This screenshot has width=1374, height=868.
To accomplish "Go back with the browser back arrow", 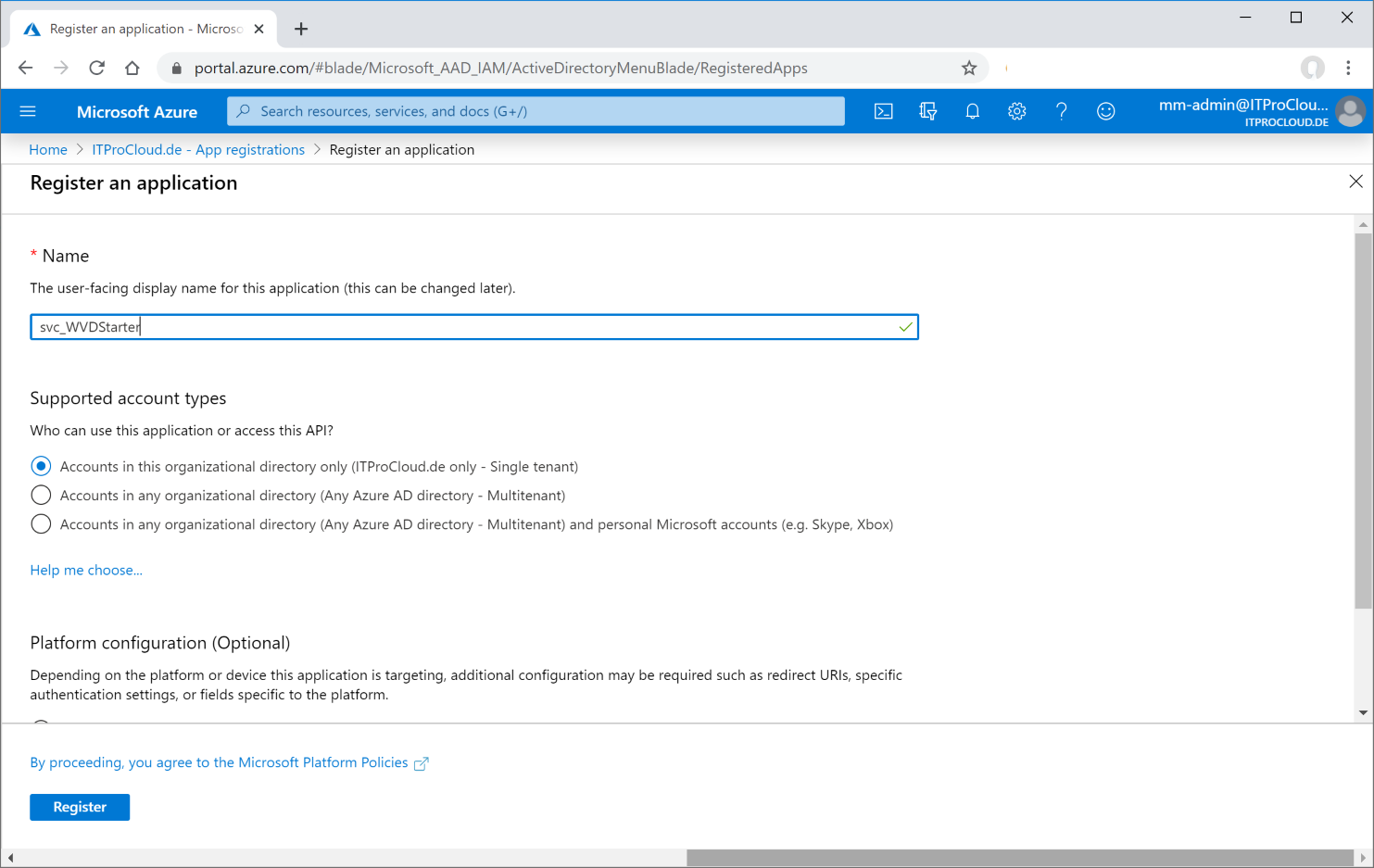I will point(25,68).
